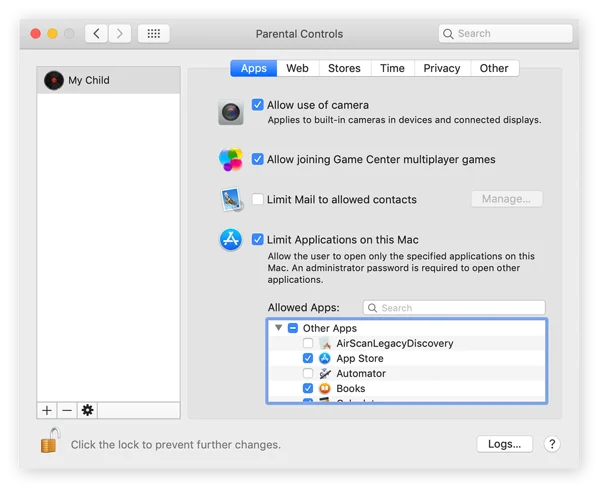
Task: Click the Game Center bubbles icon
Action: pyautogui.click(x=231, y=159)
